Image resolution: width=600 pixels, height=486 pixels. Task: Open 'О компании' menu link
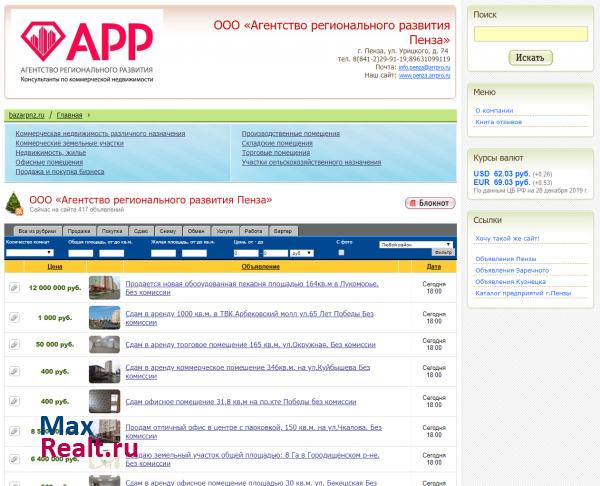click(494, 111)
